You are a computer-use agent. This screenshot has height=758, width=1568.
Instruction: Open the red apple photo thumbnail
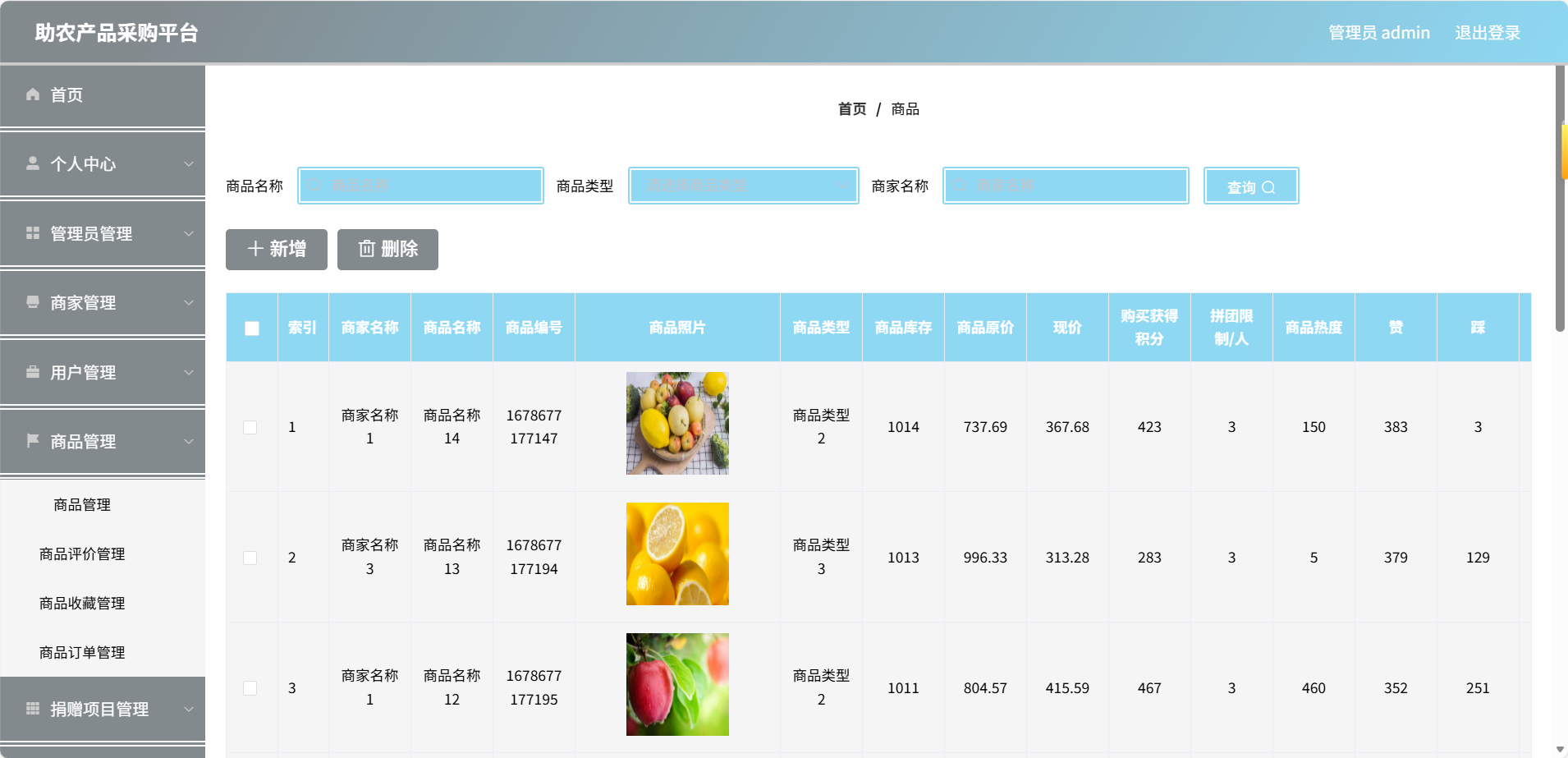point(677,685)
